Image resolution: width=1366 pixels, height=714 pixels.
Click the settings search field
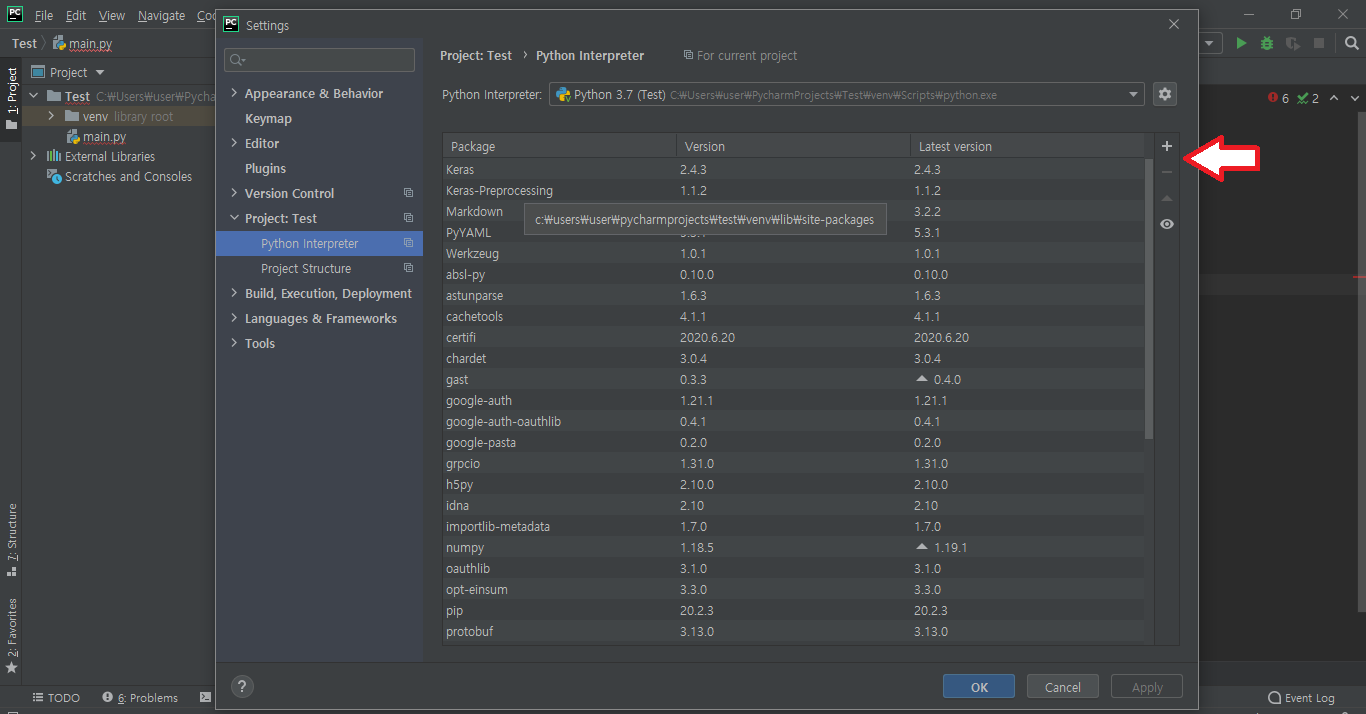pyautogui.click(x=319, y=60)
